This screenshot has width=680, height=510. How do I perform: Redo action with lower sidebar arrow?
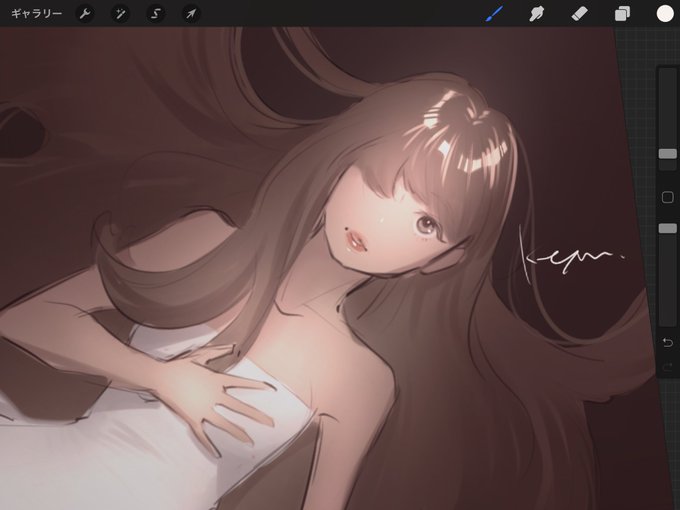coord(668,367)
